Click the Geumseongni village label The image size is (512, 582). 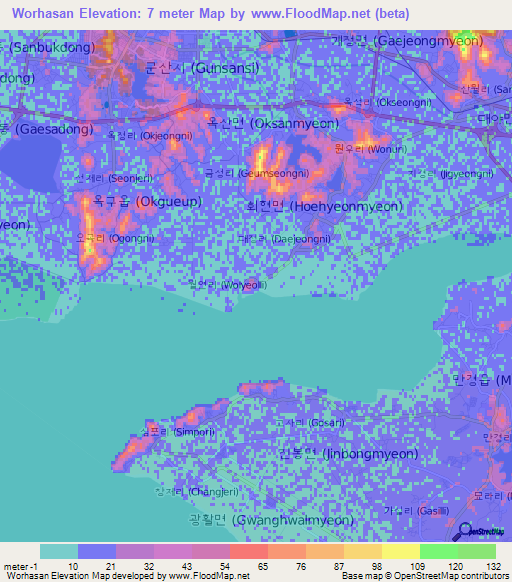(257, 173)
